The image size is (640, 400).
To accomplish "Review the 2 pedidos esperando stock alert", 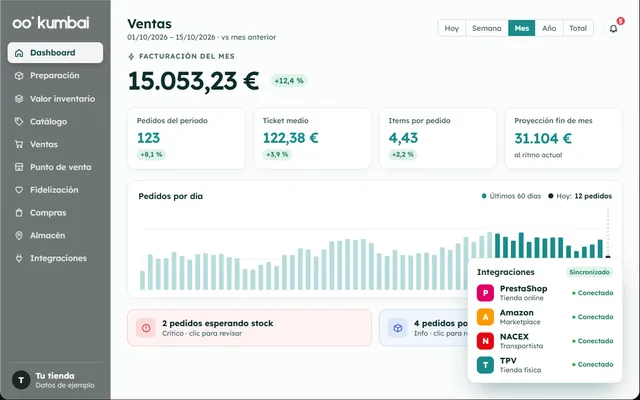I will 249,328.
